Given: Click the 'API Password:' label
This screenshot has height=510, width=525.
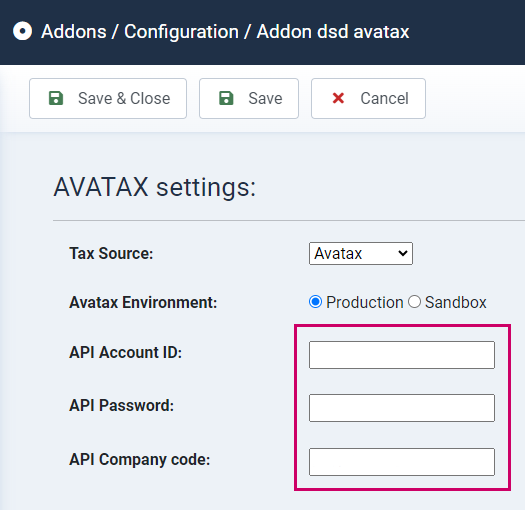Looking at the screenshot, I should coord(122,405).
